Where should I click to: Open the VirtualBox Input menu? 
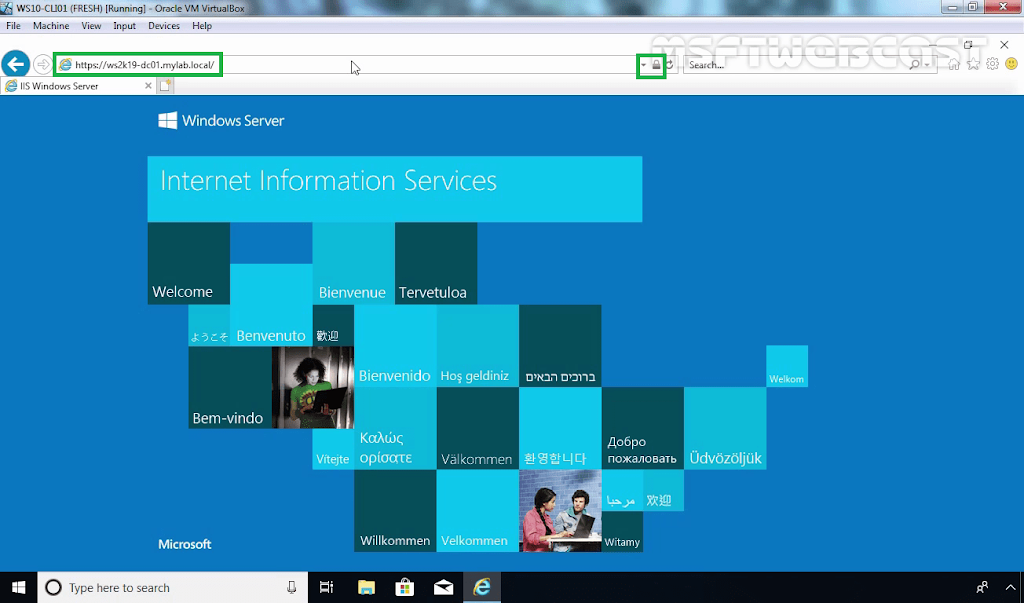coord(124,25)
